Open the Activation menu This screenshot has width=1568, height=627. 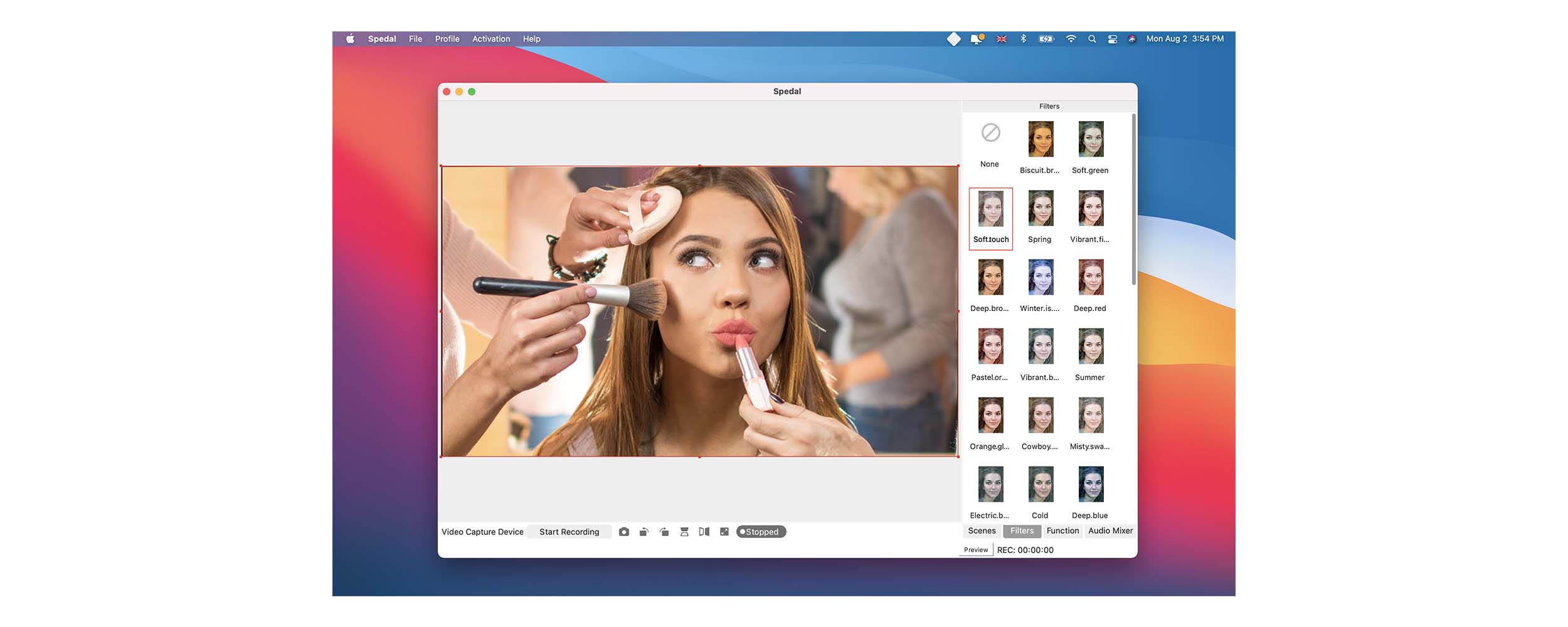coord(491,39)
